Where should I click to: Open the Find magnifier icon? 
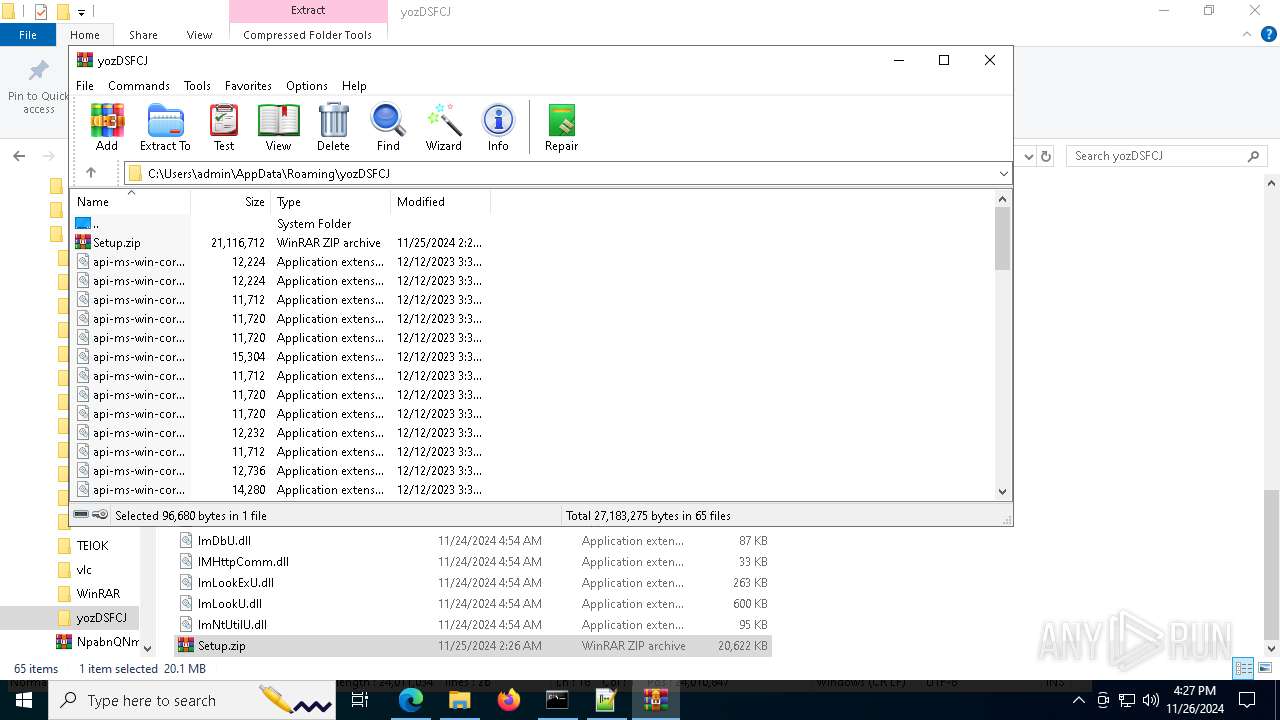388,127
